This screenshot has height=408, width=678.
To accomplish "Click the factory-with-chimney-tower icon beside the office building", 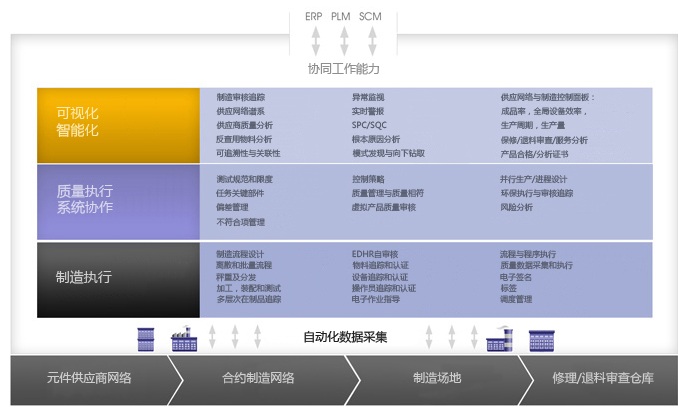I will coord(500,339).
